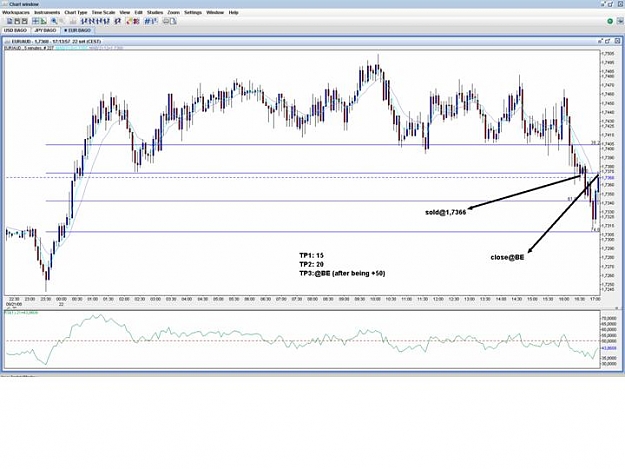625x469 pixels.
Task: Open the Edit menu
Action: coord(138,12)
